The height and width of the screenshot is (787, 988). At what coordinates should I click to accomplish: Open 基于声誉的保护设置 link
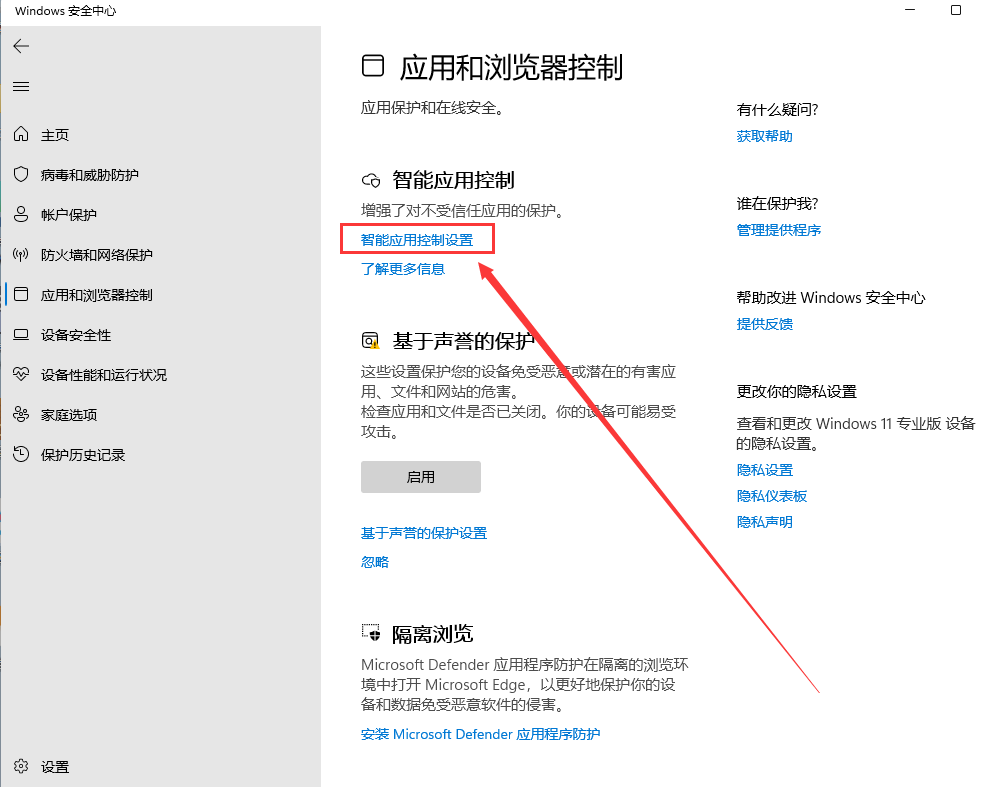[x=423, y=533]
